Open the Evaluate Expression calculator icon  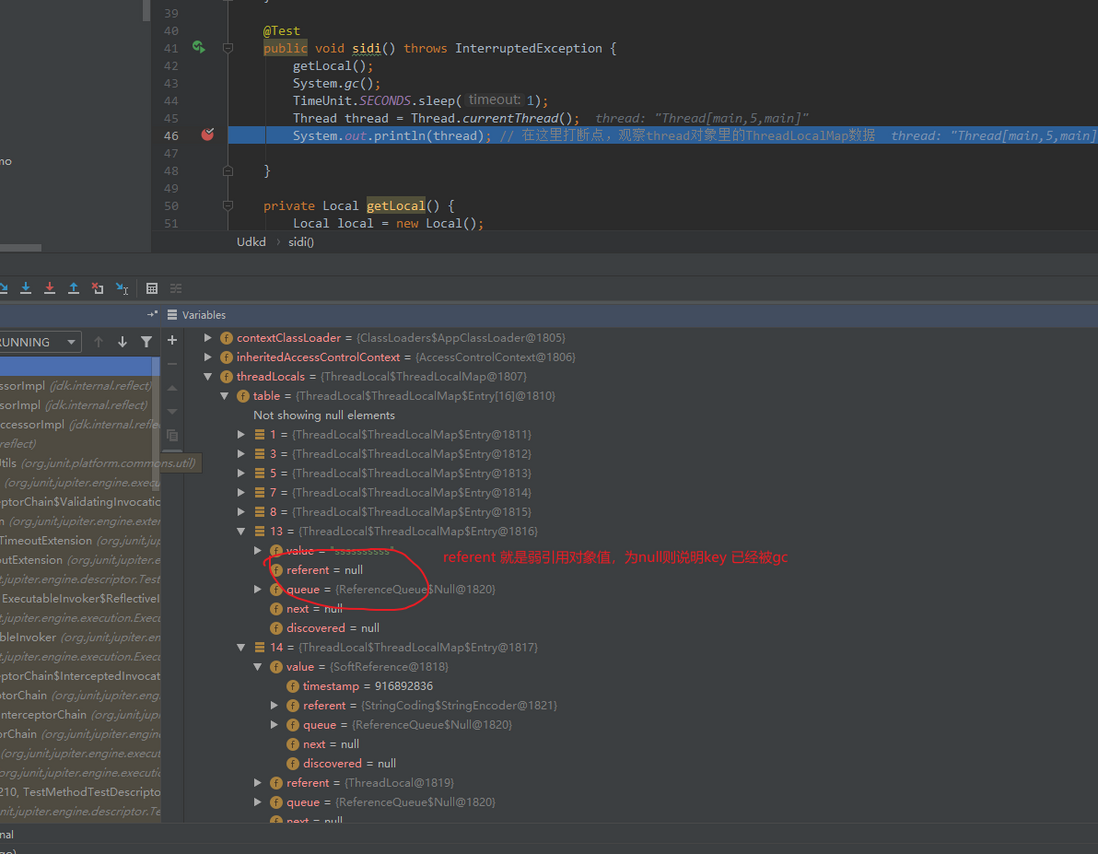pyautogui.click(x=152, y=288)
